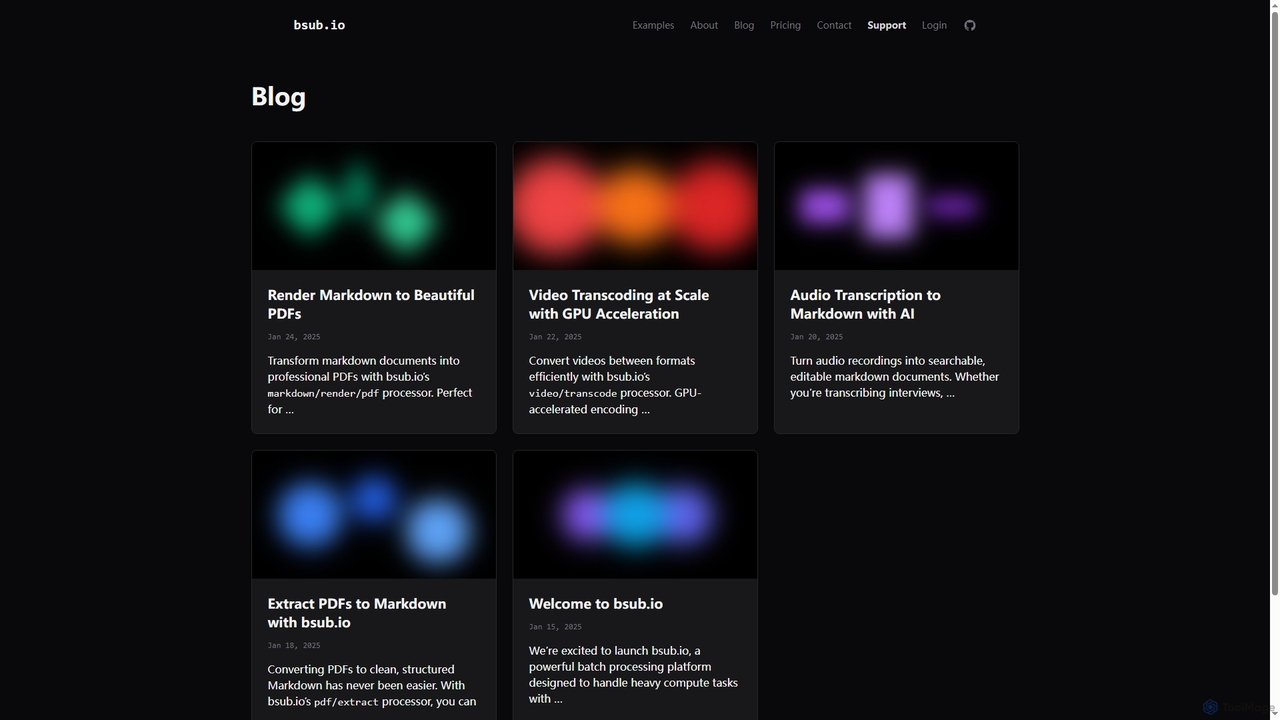Open 'Render Markdown to Beautiful PDFs' post title
1280x720 pixels.
pyautogui.click(x=371, y=304)
